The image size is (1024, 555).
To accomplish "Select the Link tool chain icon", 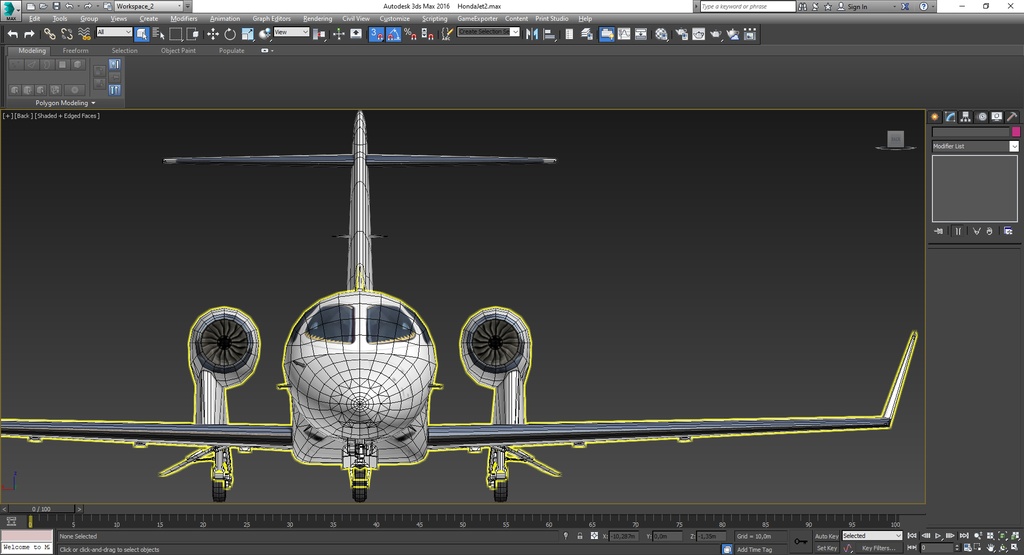I will pos(50,34).
